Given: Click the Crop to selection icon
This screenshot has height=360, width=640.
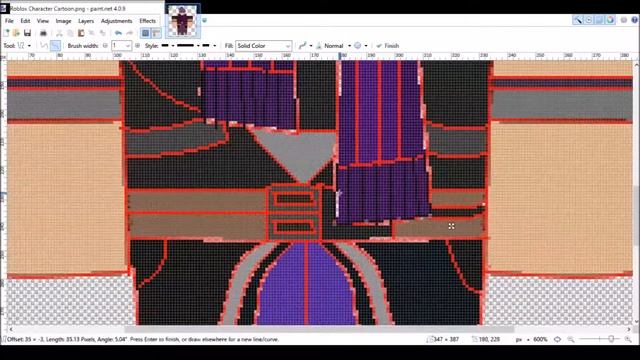Looking at the screenshot, I should [92, 33].
